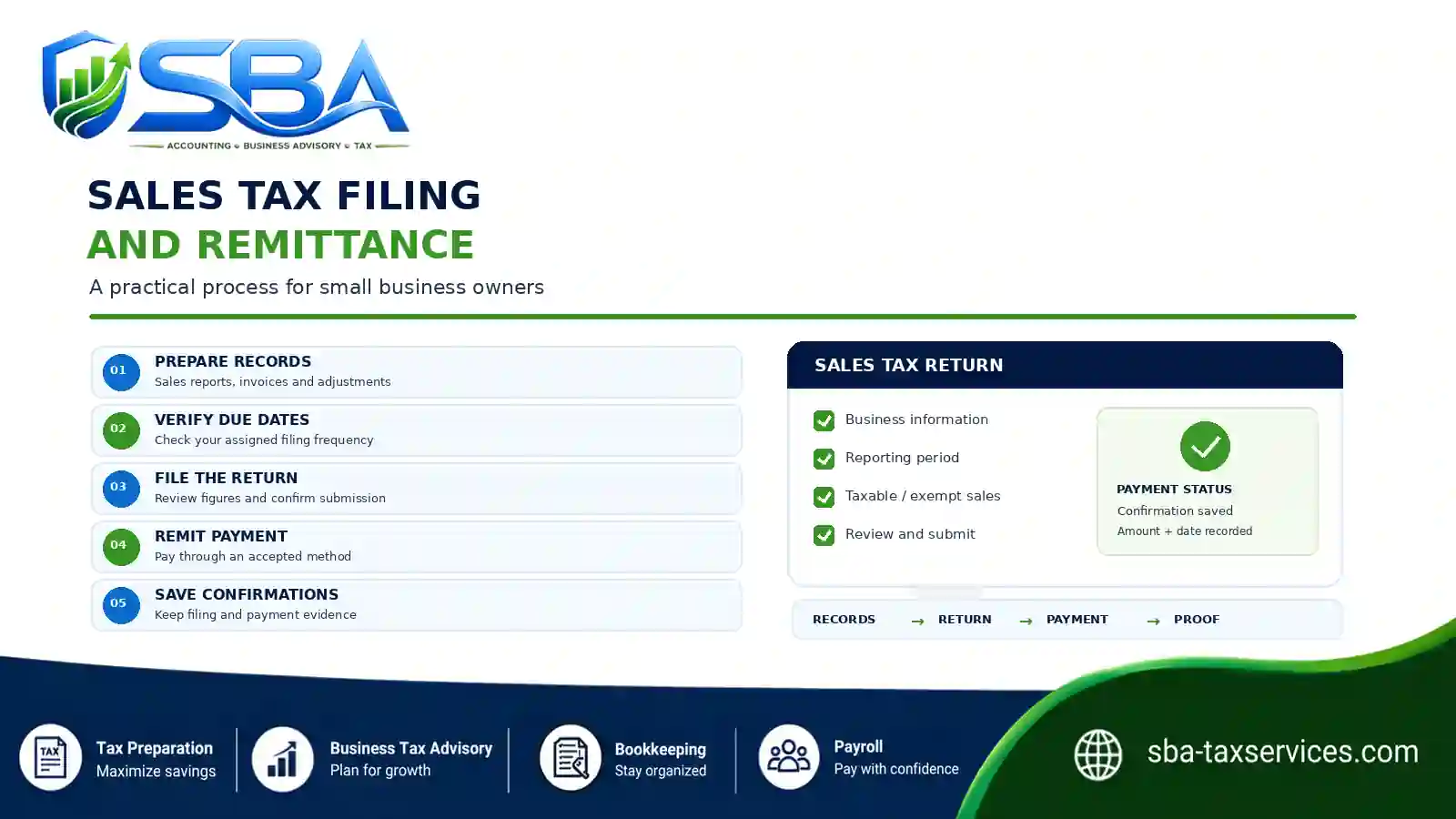The height and width of the screenshot is (819, 1456).
Task: Click the 03 step number circle
Action: (x=120, y=488)
